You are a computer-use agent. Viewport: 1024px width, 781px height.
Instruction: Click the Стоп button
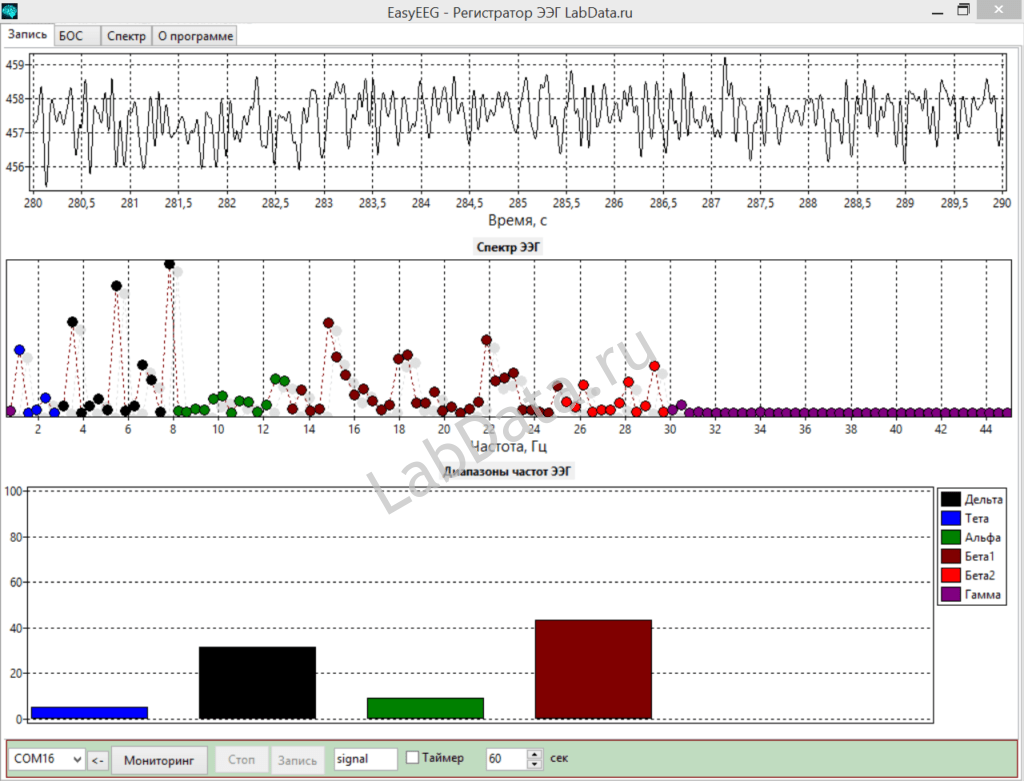242,760
